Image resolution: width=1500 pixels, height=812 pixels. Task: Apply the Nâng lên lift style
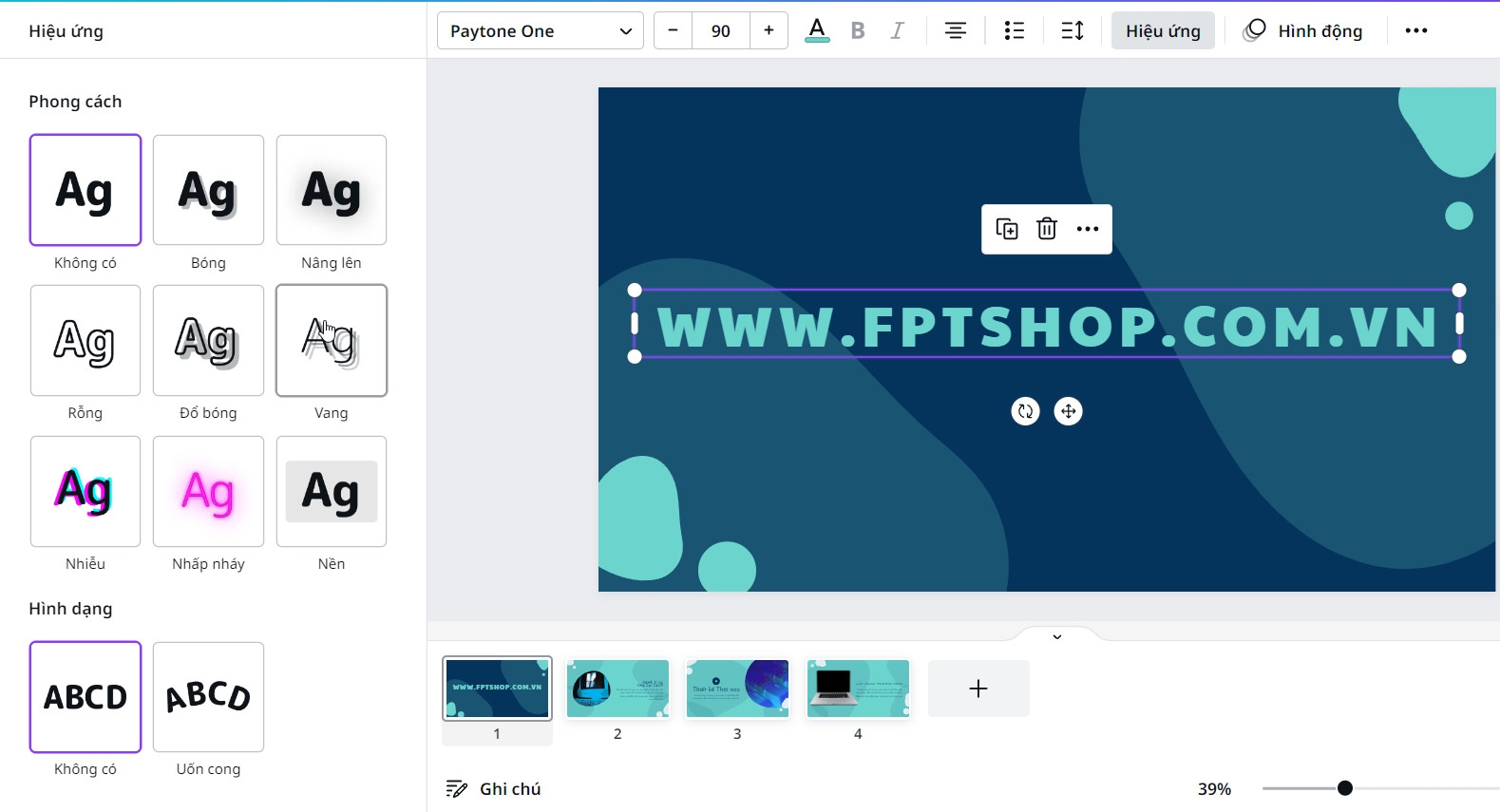coord(332,190)
